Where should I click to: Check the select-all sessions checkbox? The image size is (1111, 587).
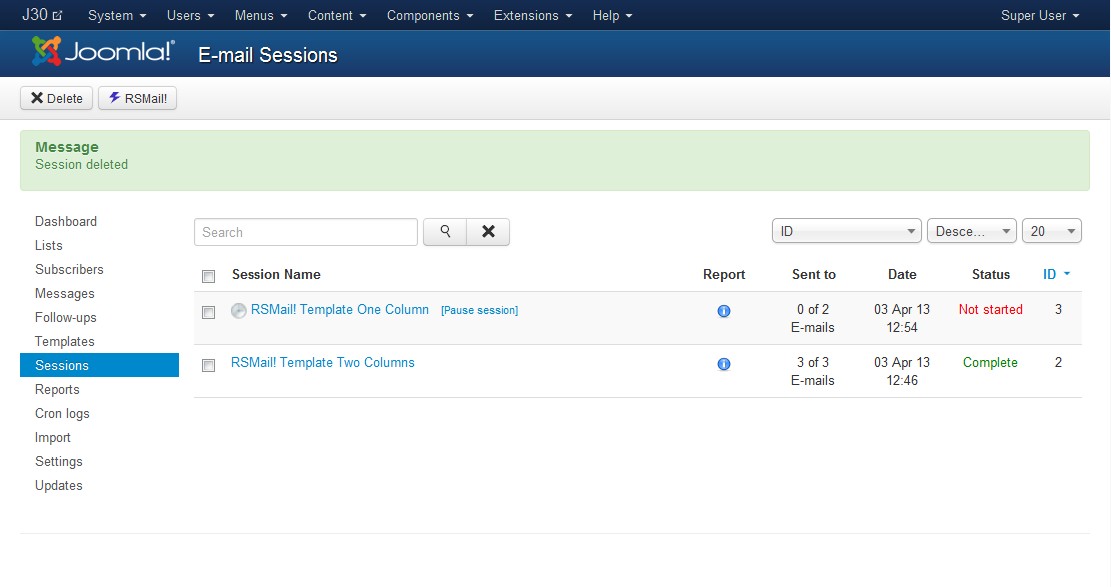click(208, 276)
